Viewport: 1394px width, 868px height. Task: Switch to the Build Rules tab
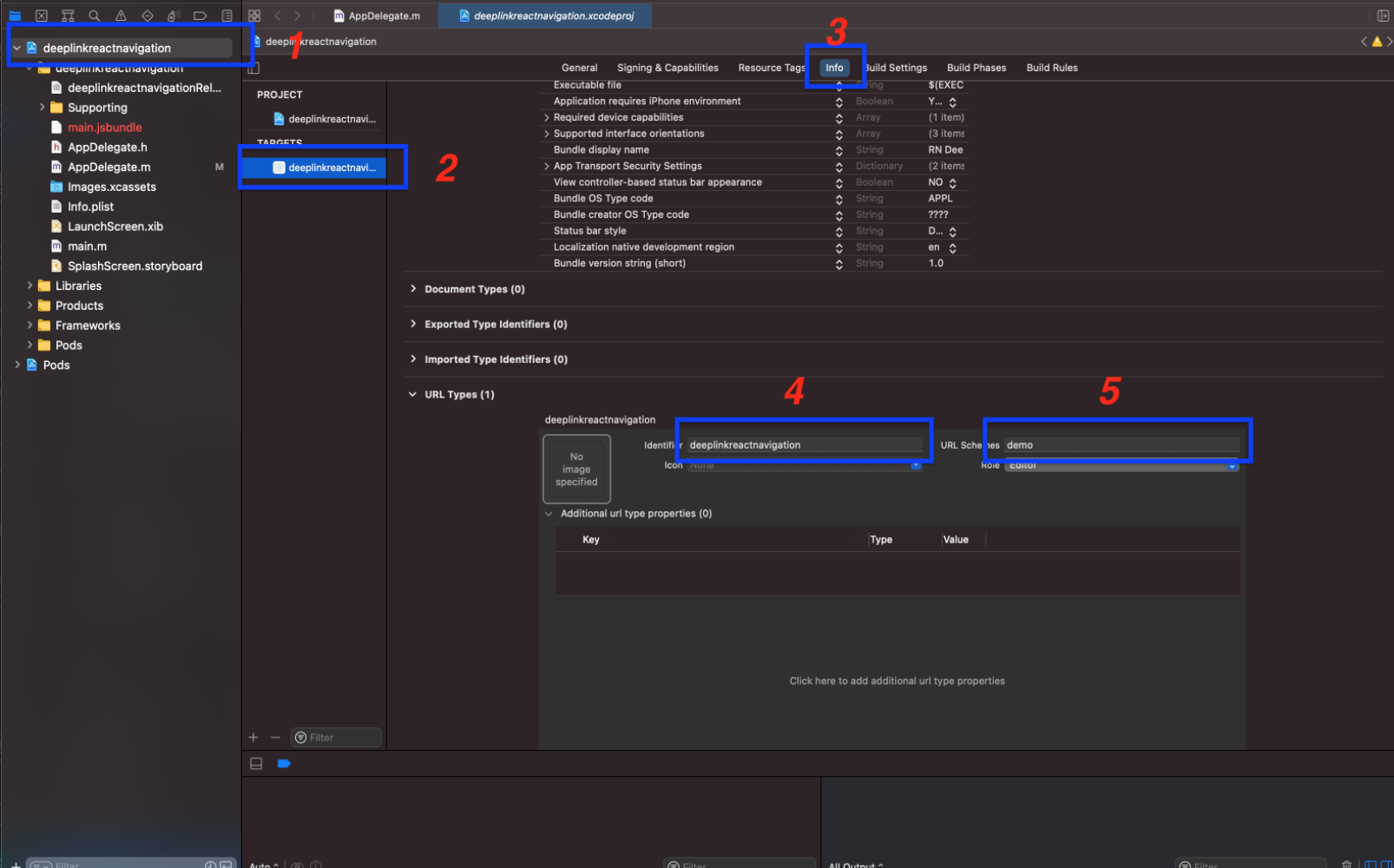(x=1052, y=68)
